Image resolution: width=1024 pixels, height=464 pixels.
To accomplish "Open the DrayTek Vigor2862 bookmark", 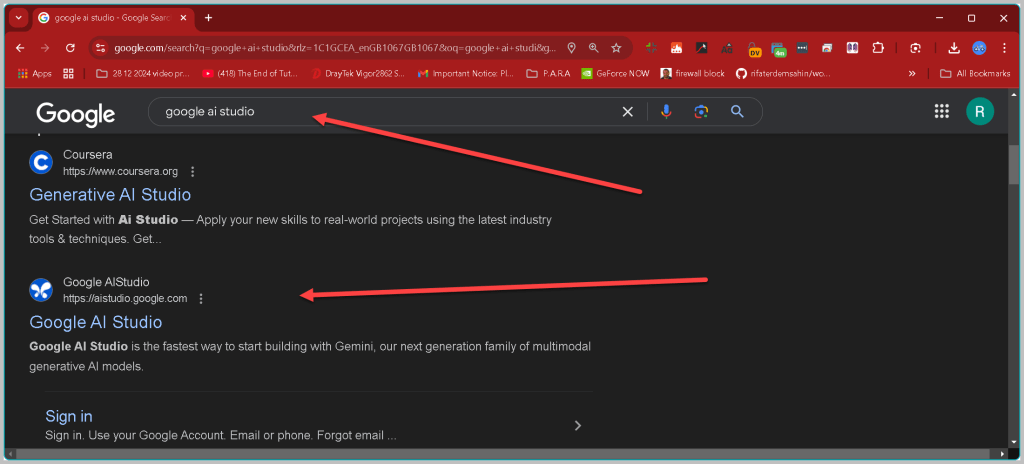I will (357, 73).
